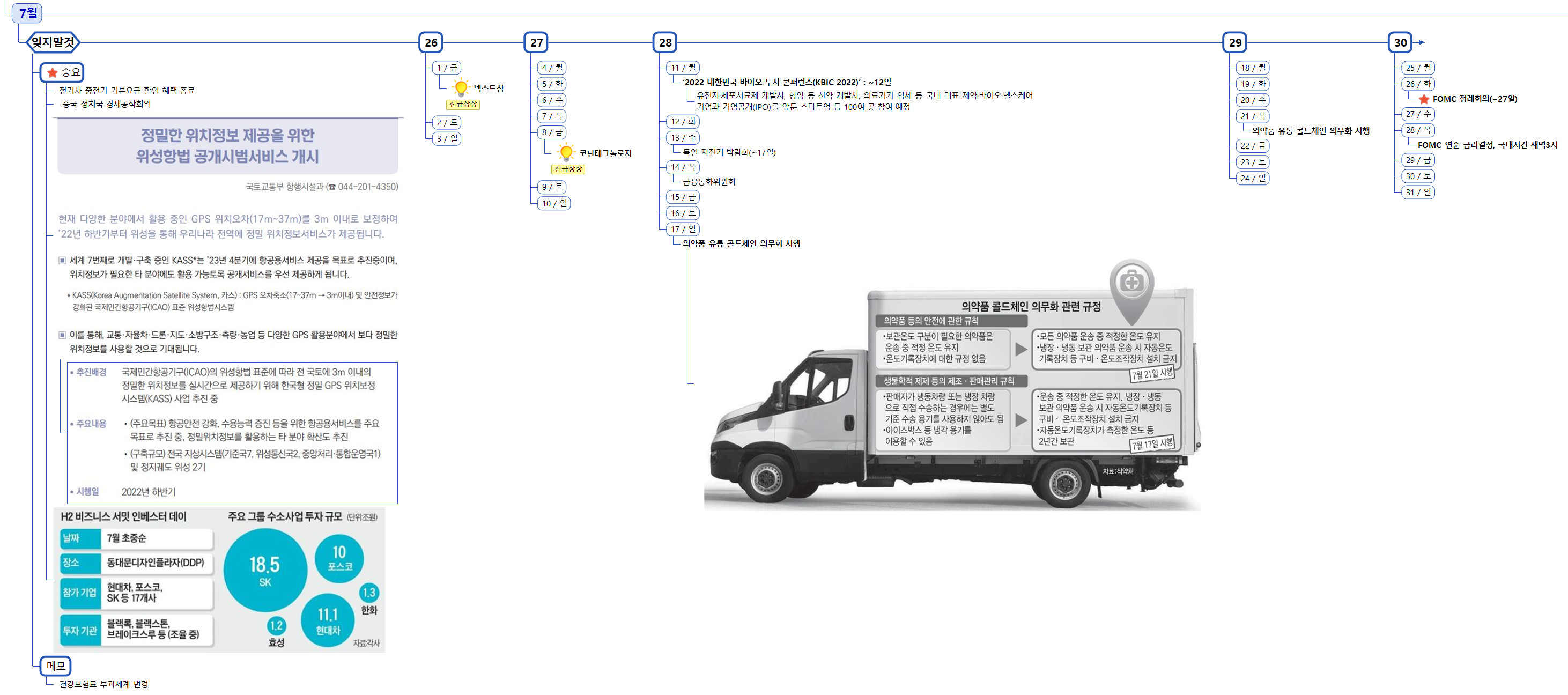
Task: Click the 신규상장 tag under 코난테크놀로지
Action: pos(568,169)
